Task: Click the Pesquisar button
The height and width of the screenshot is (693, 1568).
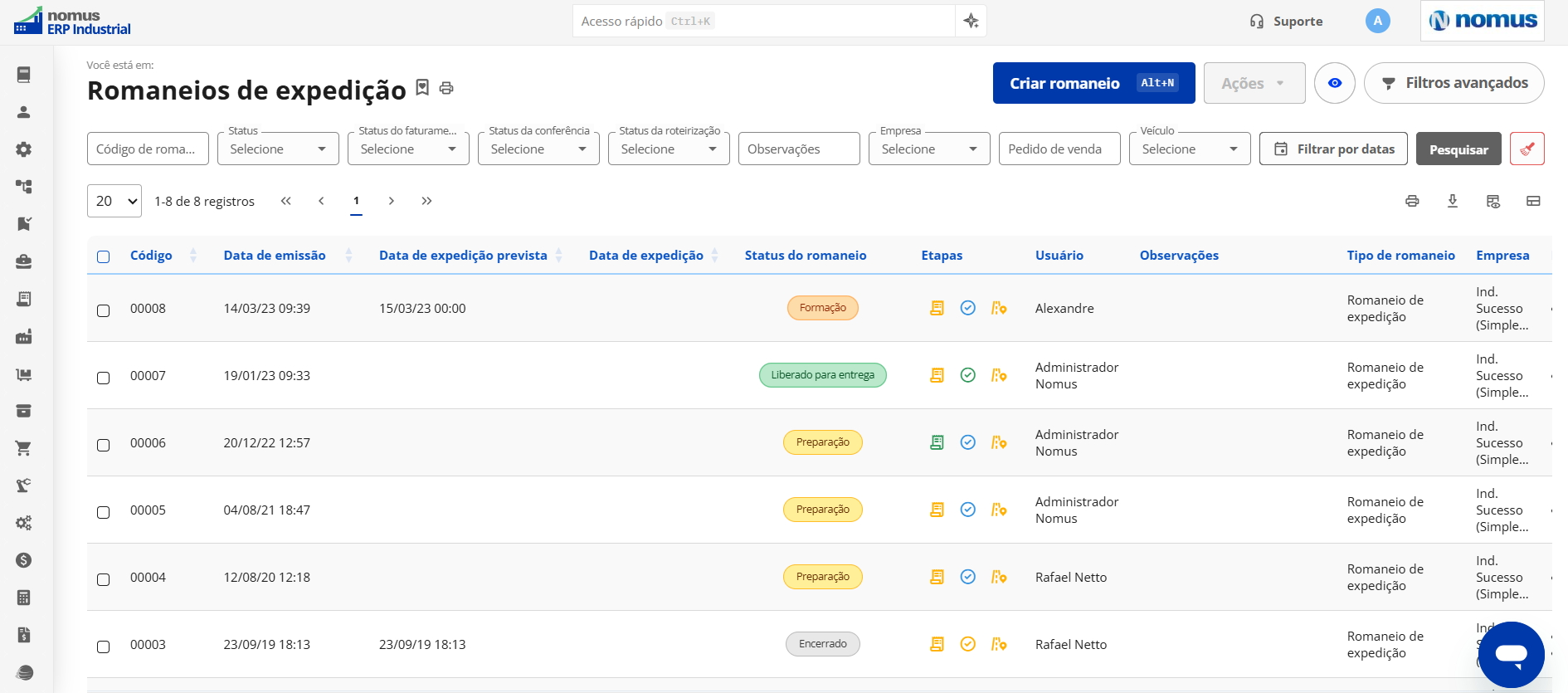Action: pos(1458,149)
